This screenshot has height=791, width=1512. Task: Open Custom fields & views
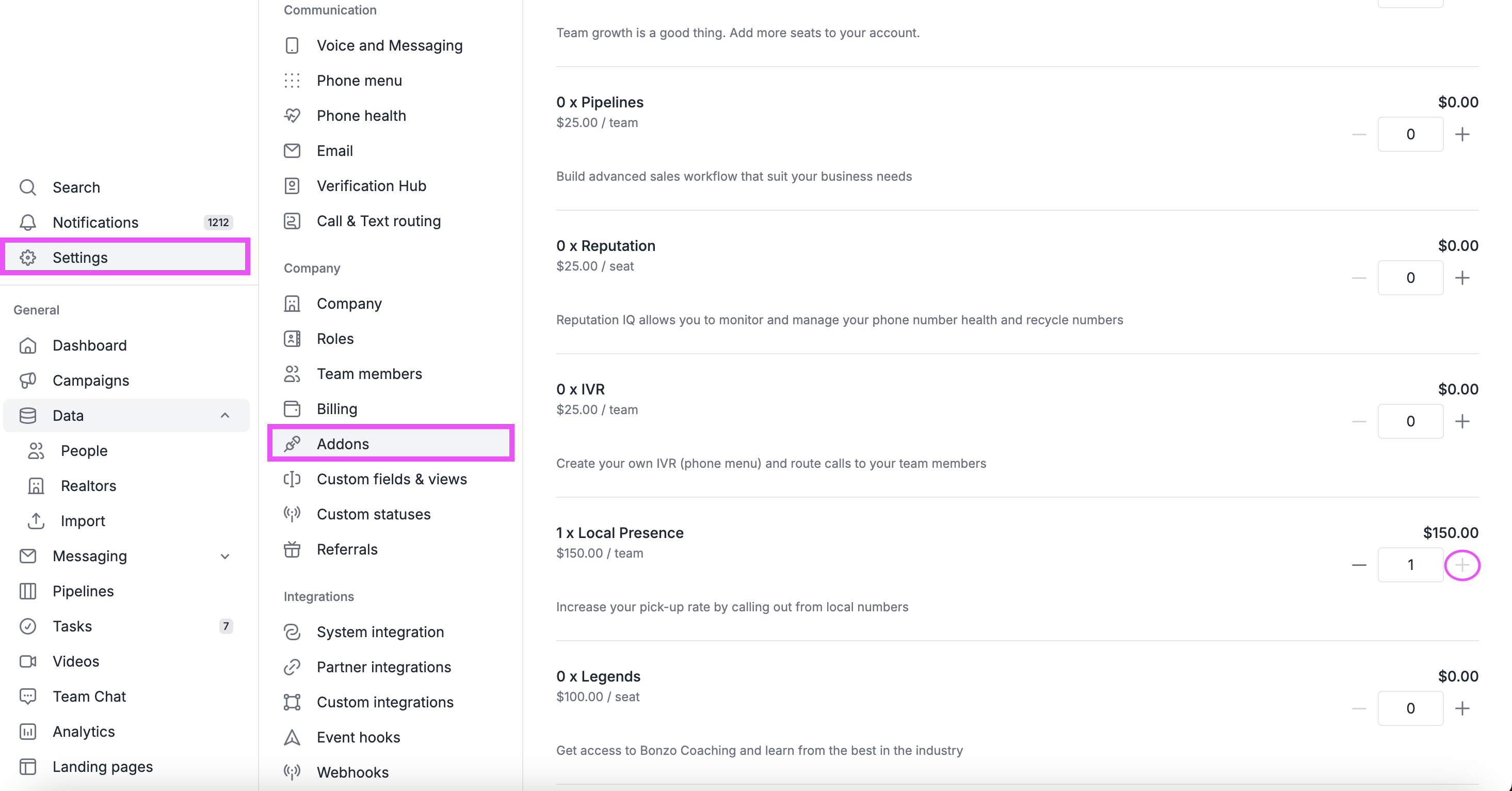(x=392, y=479)
